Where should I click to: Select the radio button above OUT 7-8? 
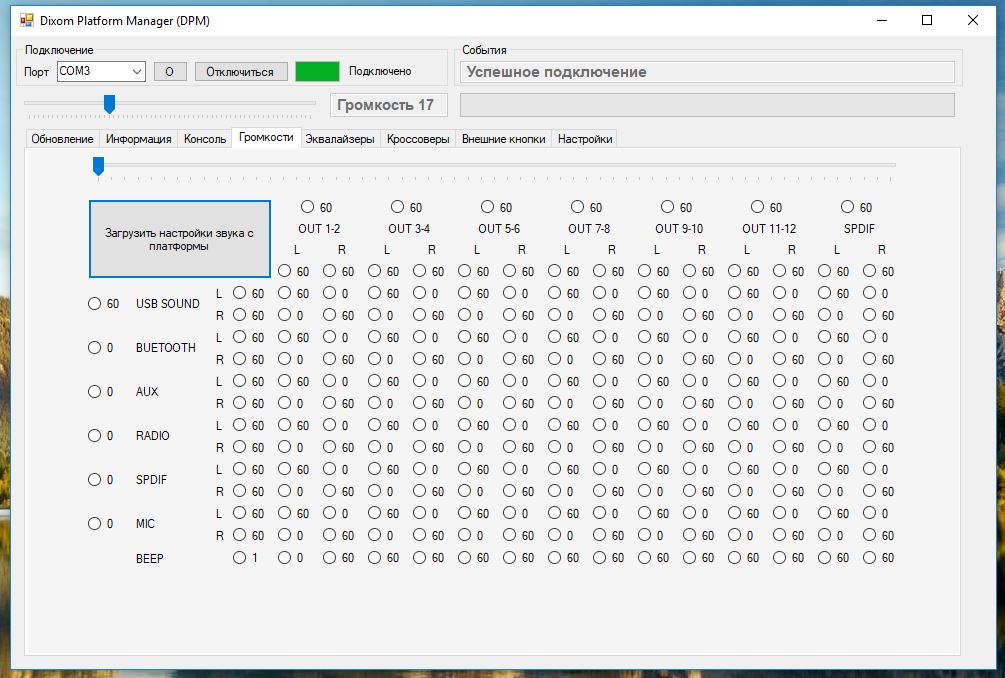(x=578, y=207)
